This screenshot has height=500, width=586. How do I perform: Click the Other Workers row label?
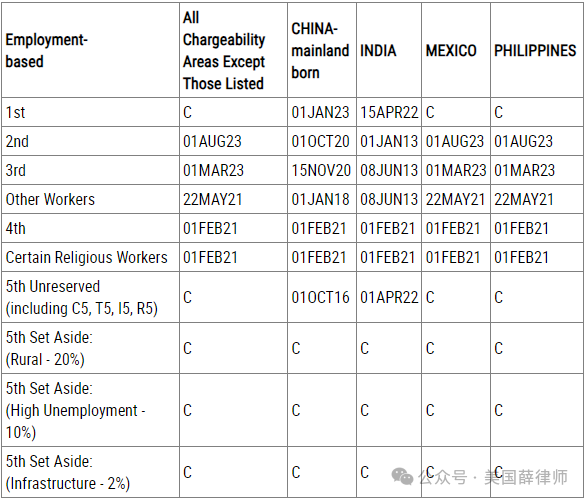(50, 200)
